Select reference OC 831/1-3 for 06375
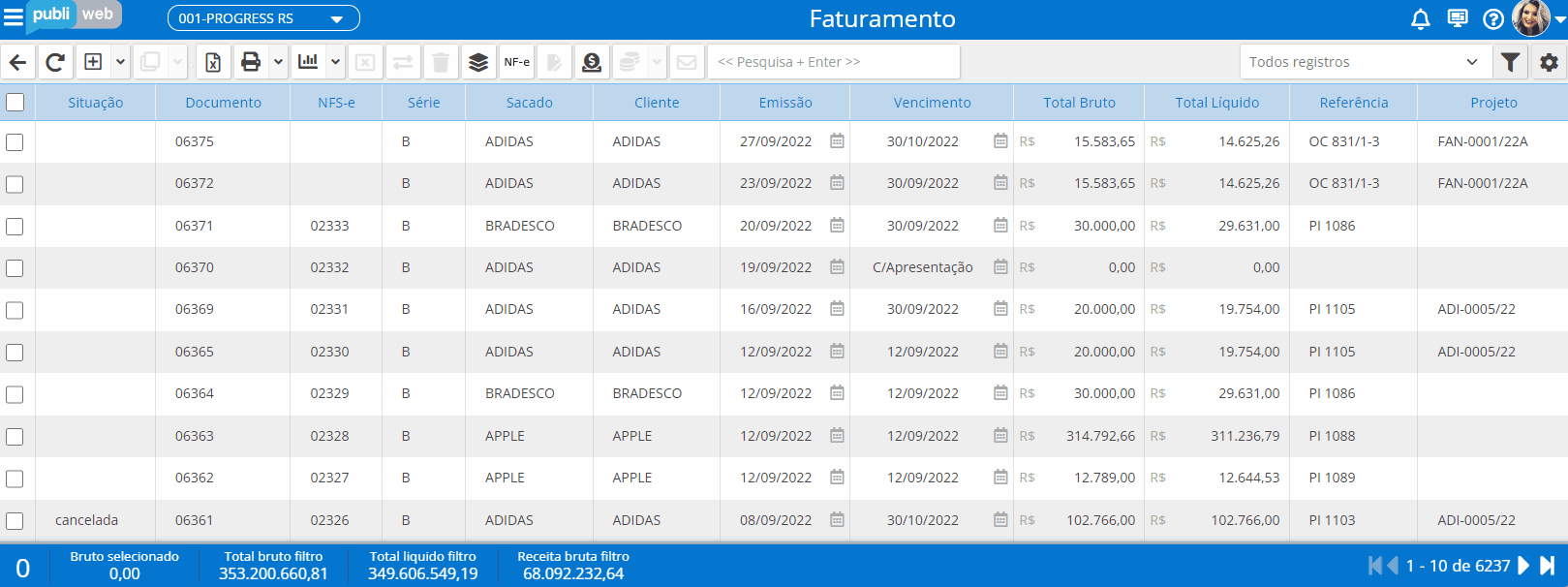Screen dimensions: 1568x587 coord(1344,141)
